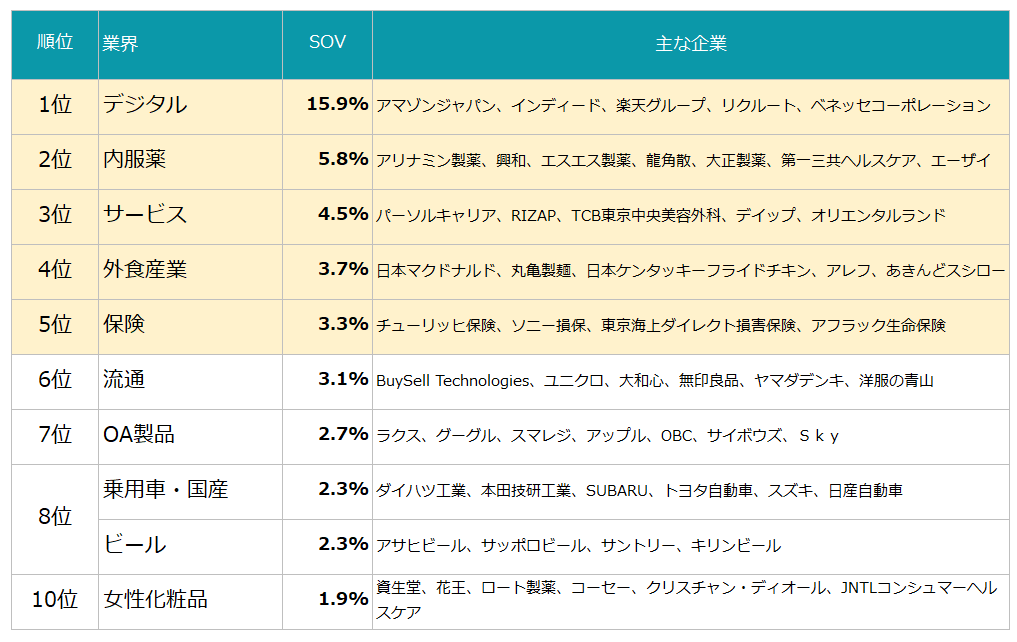Click the BuySell Technologies companies cell
The image size is (1017, 642).
pyautogui.click(x=654, y=380)
